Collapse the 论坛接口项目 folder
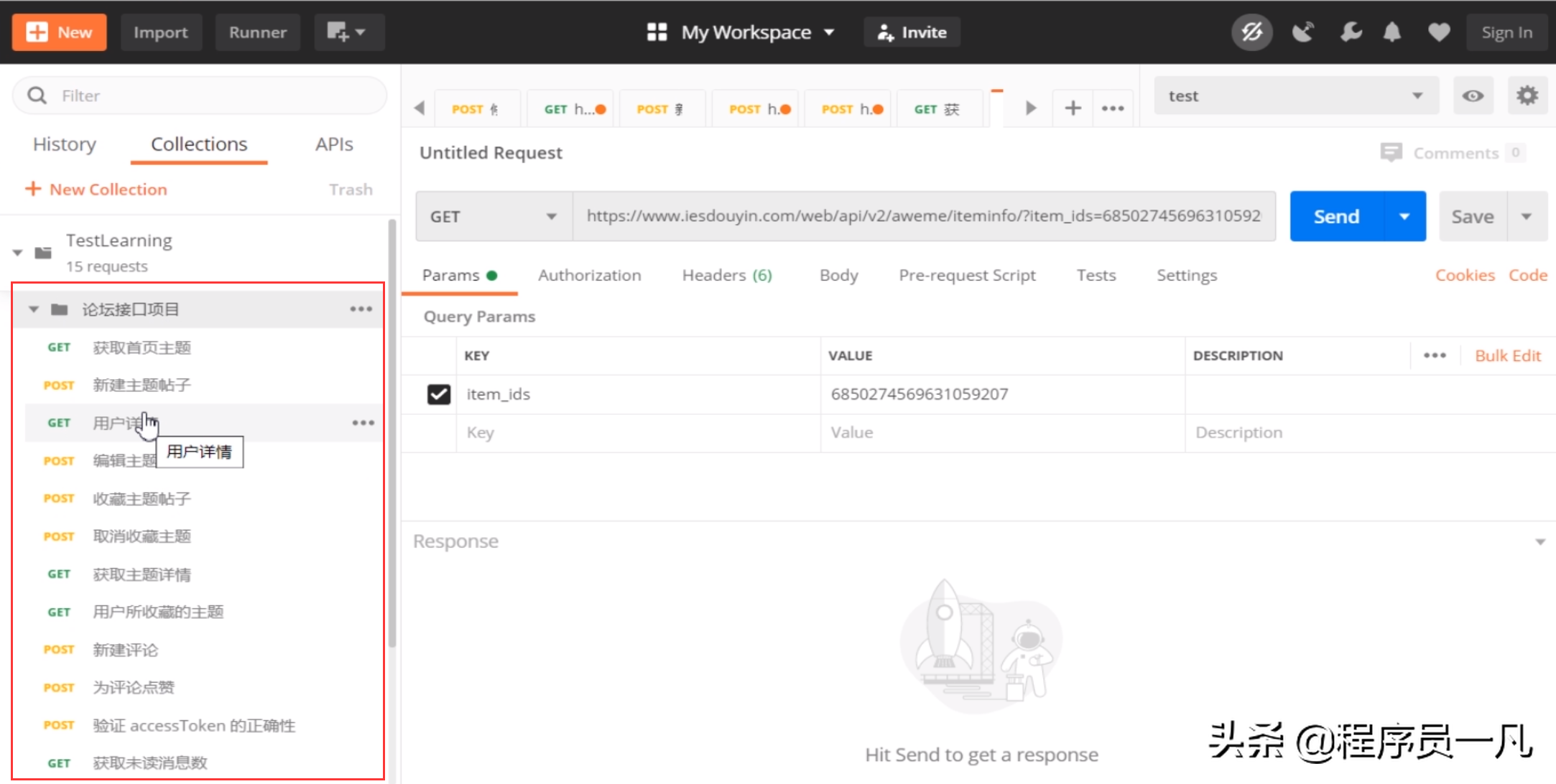Screen dimensions: 1556x784 (x=34, y=309)
